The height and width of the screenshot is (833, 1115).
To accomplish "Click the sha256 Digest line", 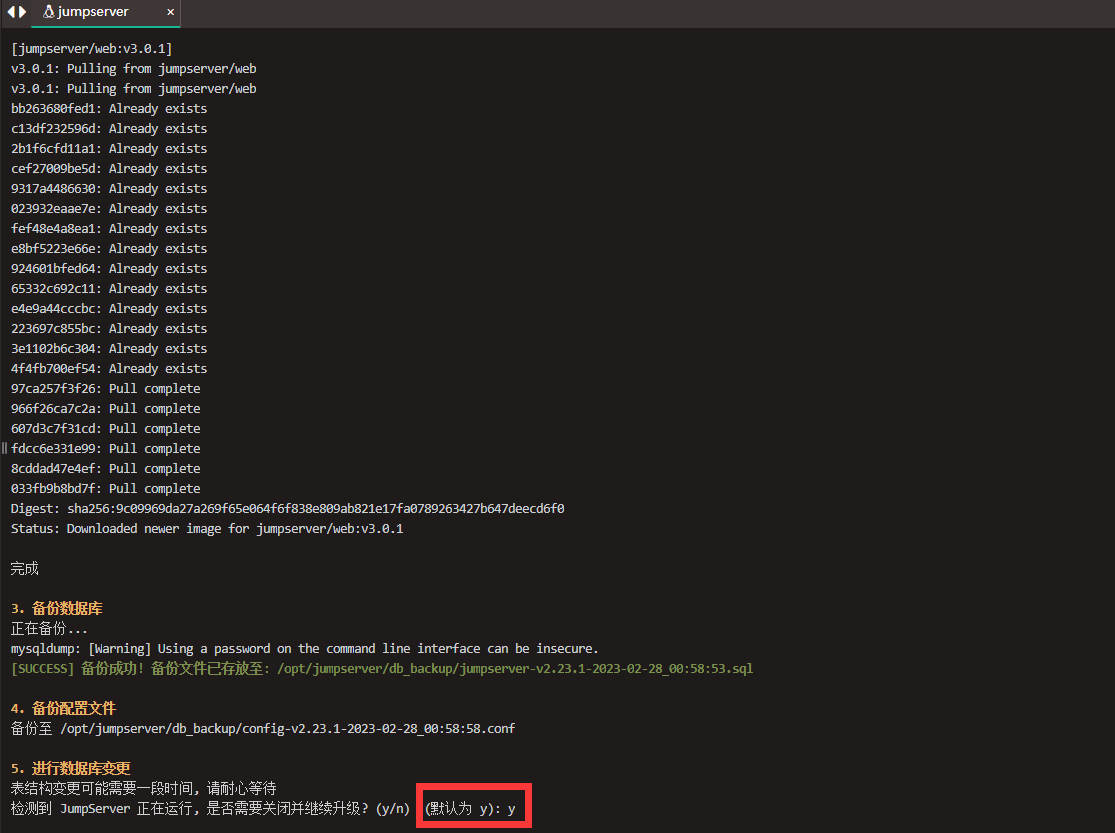I will 287,508.
